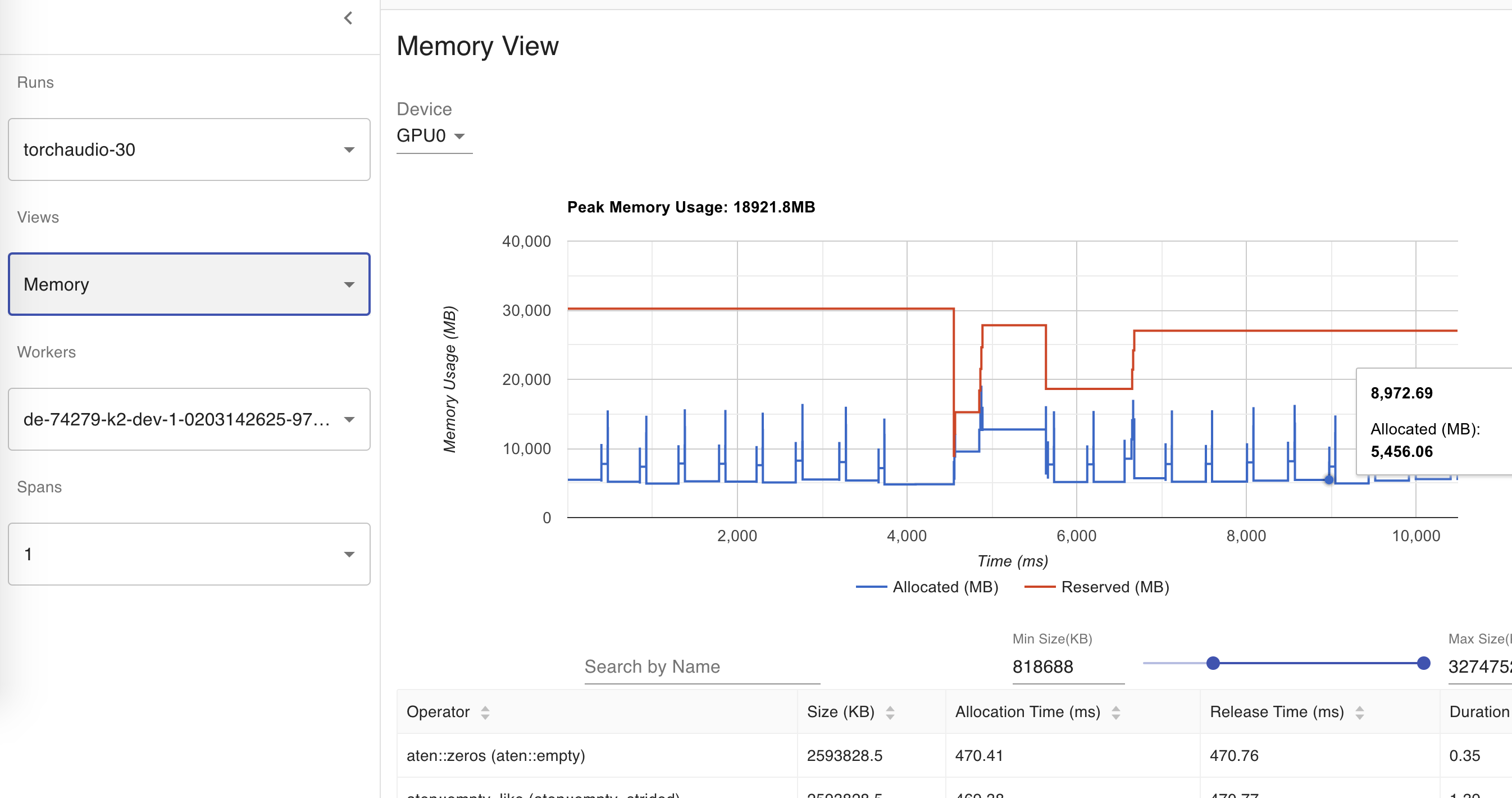Viewport: 1512px width, 798px height.
Task: Open the Views dropdown showing Memory
Action: tap(189, 284)
